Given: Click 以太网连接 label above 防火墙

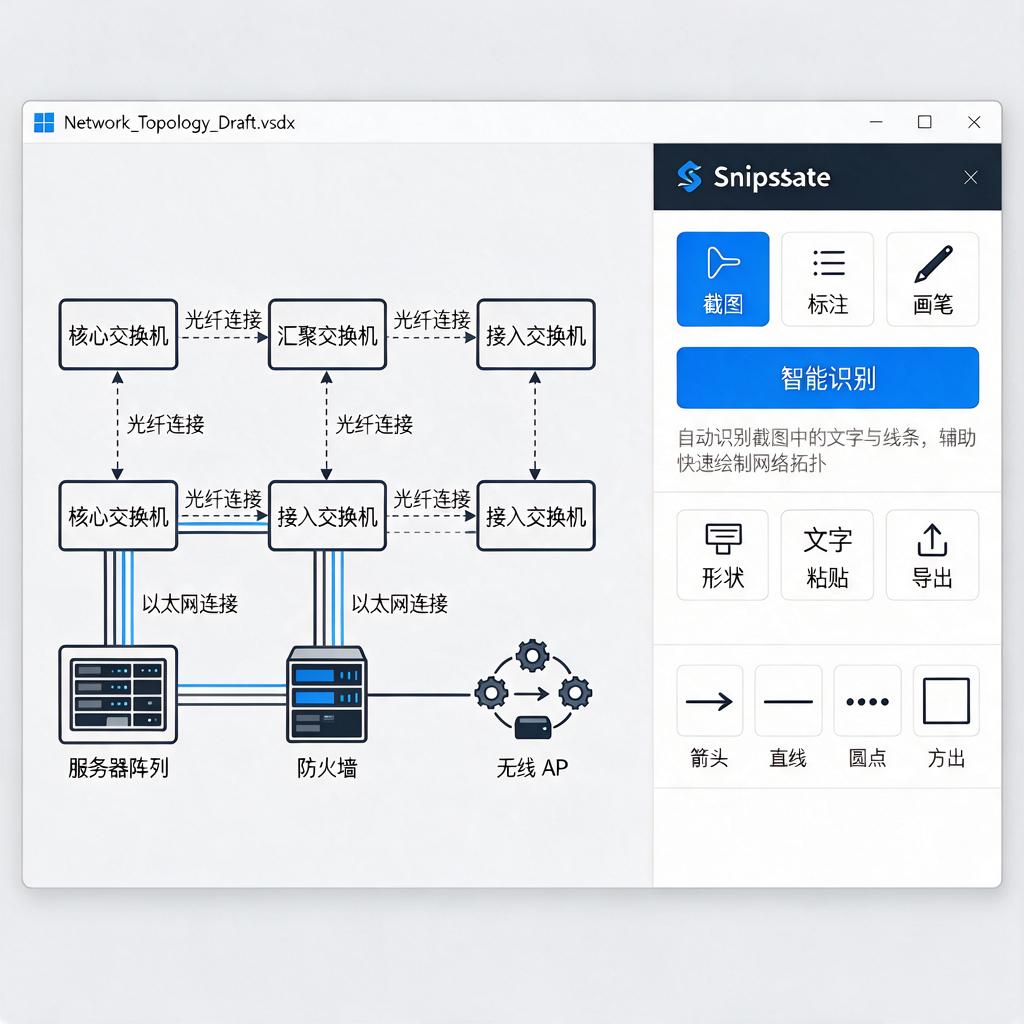Looking at the screenshot, I should [x=400, y=603].
